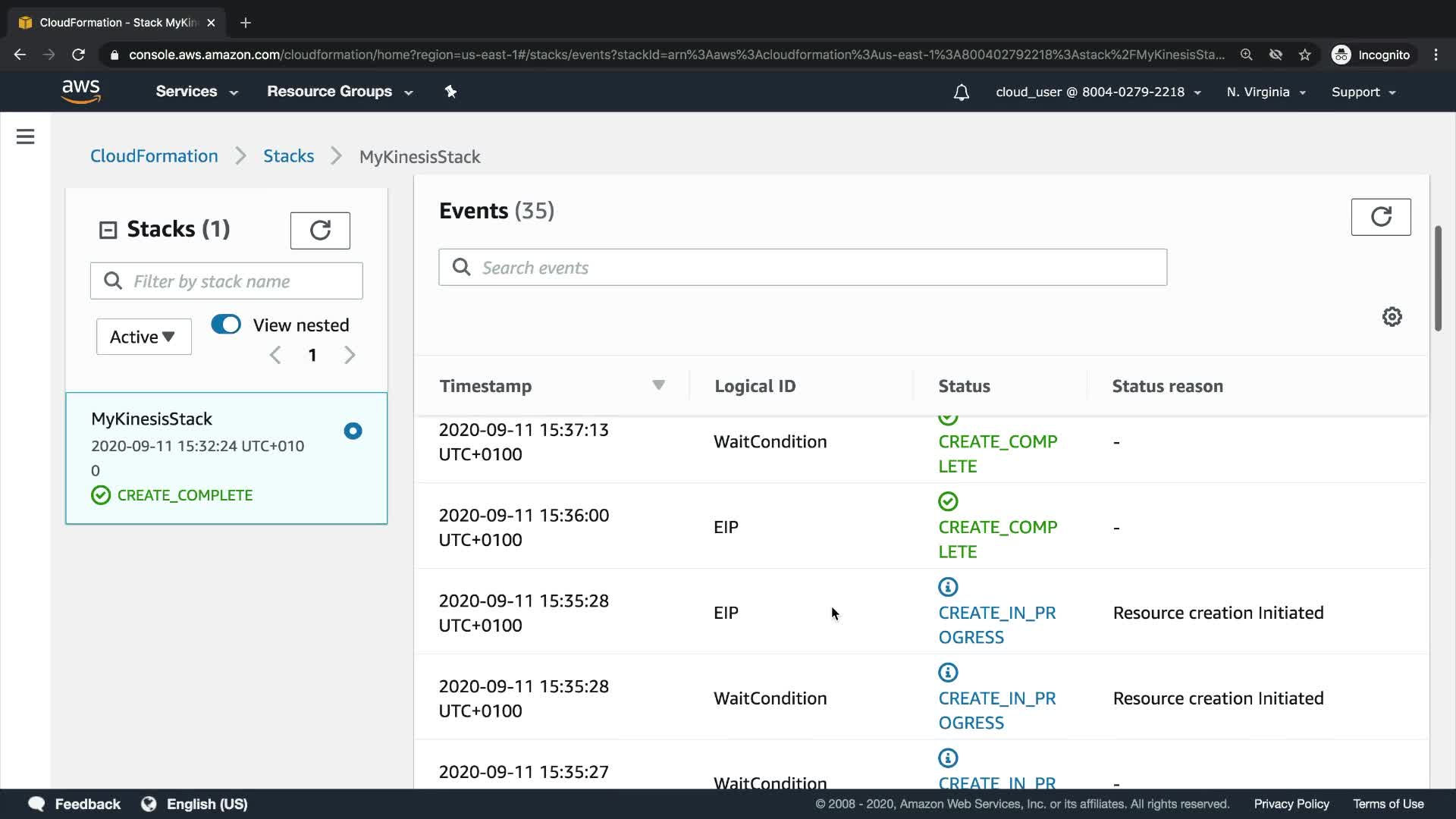The width and height of the screenshot is (1456, 819).
Task: Expand the Services menu
Action: click(x=196, y=92)
